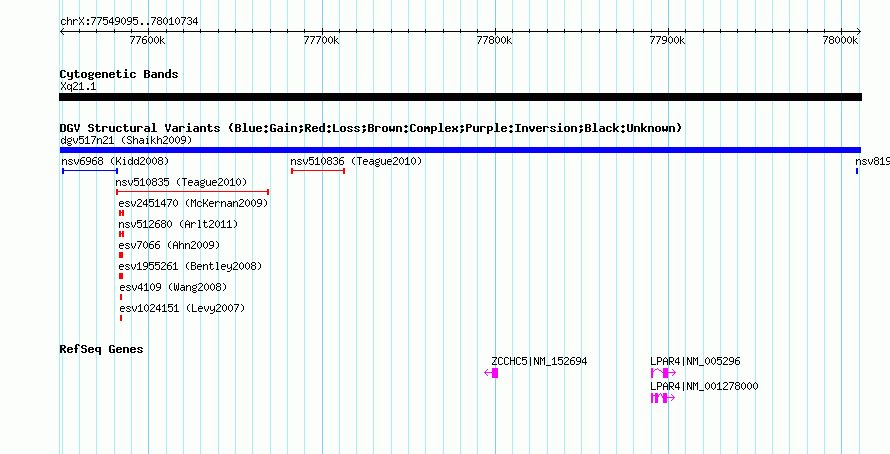This screenshot has height=454, width=890.
Task: Click the 78000k ruler tick label
Action: click(x=841, y=40)
